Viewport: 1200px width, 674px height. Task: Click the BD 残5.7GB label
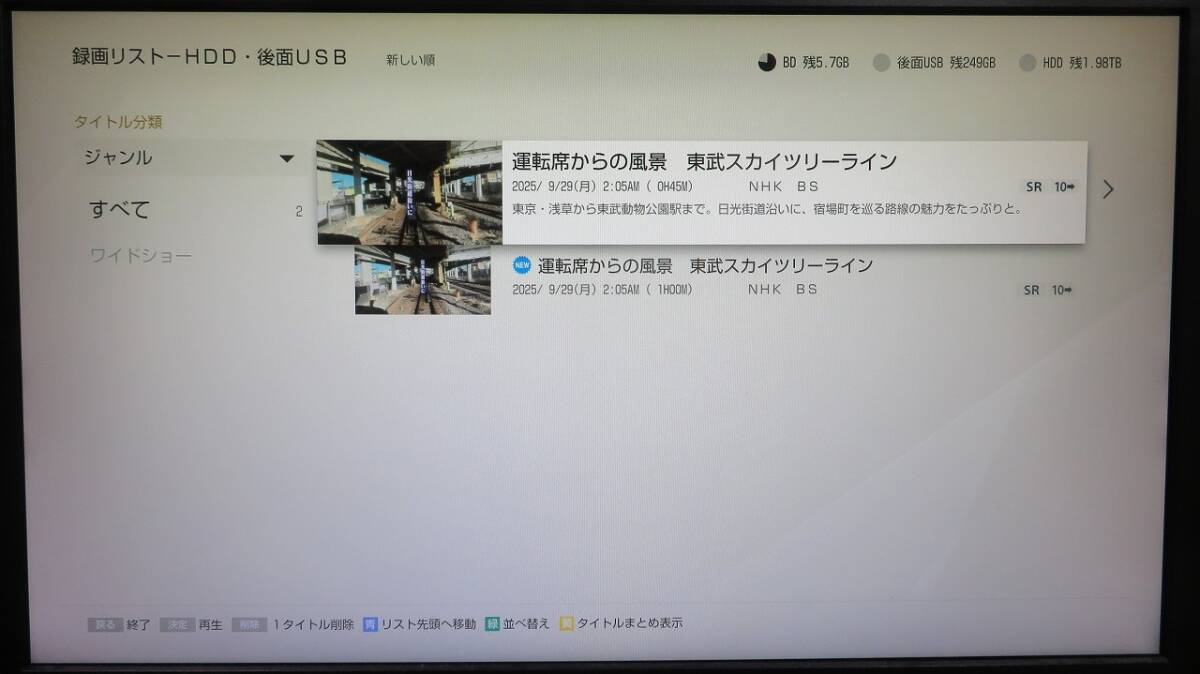[x=816, y=62]
